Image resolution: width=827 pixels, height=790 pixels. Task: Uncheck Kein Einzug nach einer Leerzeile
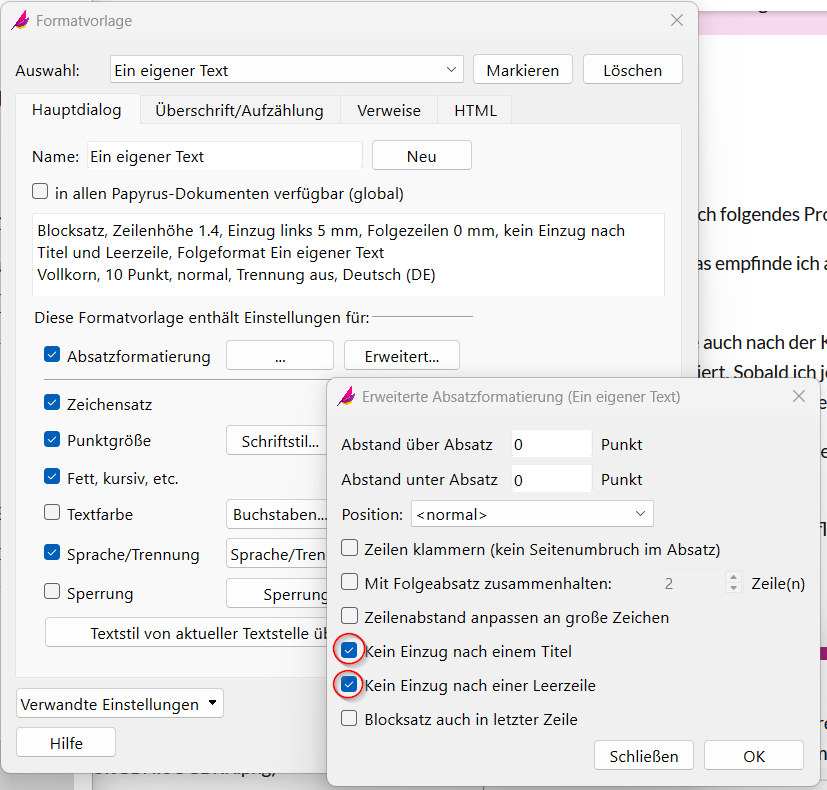tap(349, 686)
